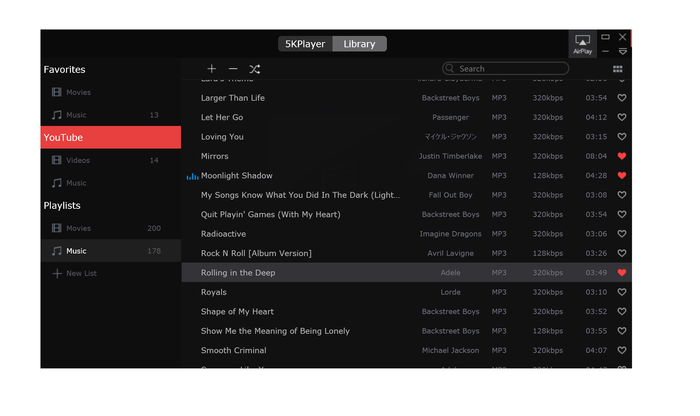The image size is (700, 416).
Task: Click the plus icon beside New List
Action: [x=57, y=273]
